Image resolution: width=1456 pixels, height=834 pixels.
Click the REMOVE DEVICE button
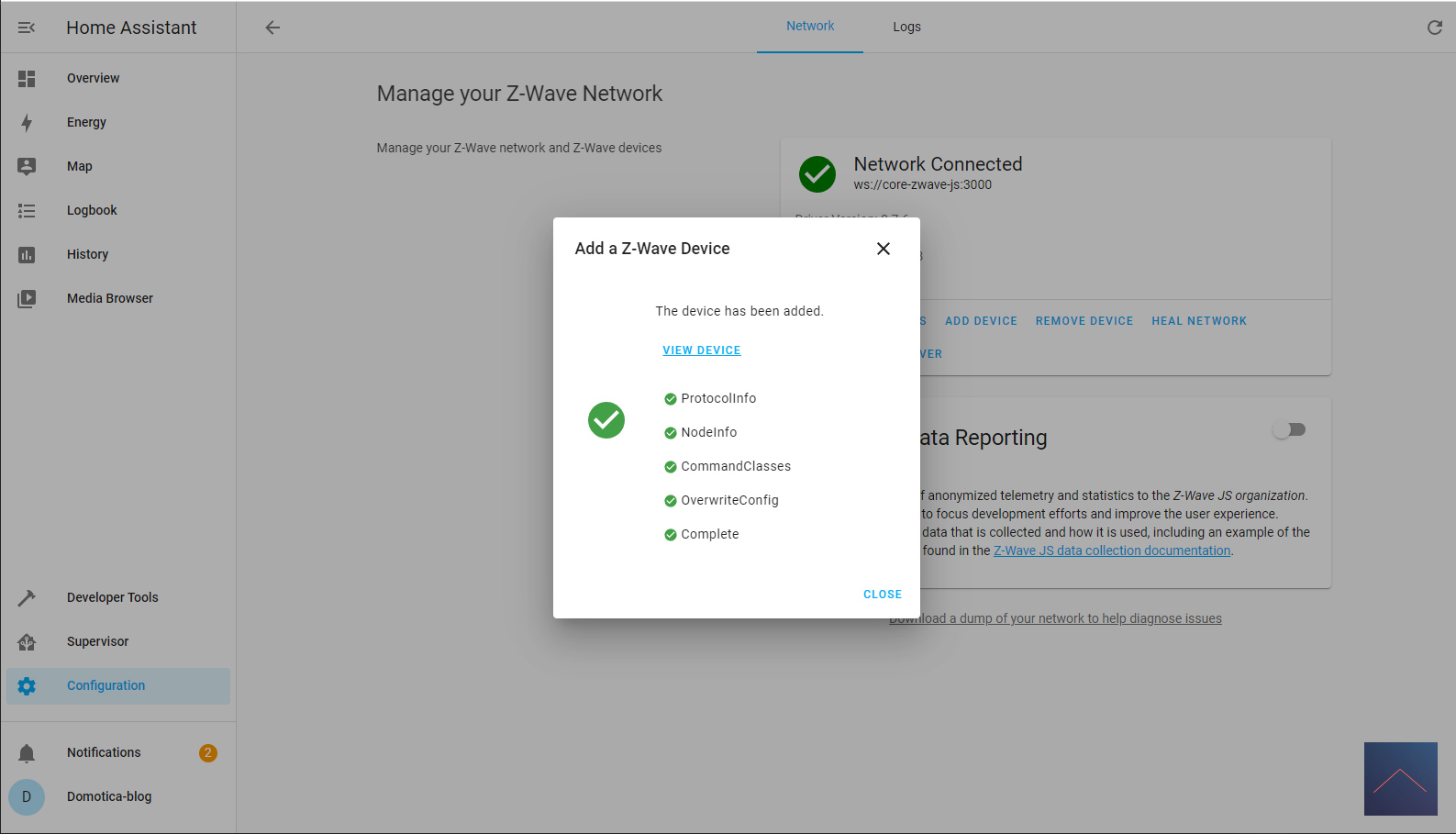click(1084, 321)
